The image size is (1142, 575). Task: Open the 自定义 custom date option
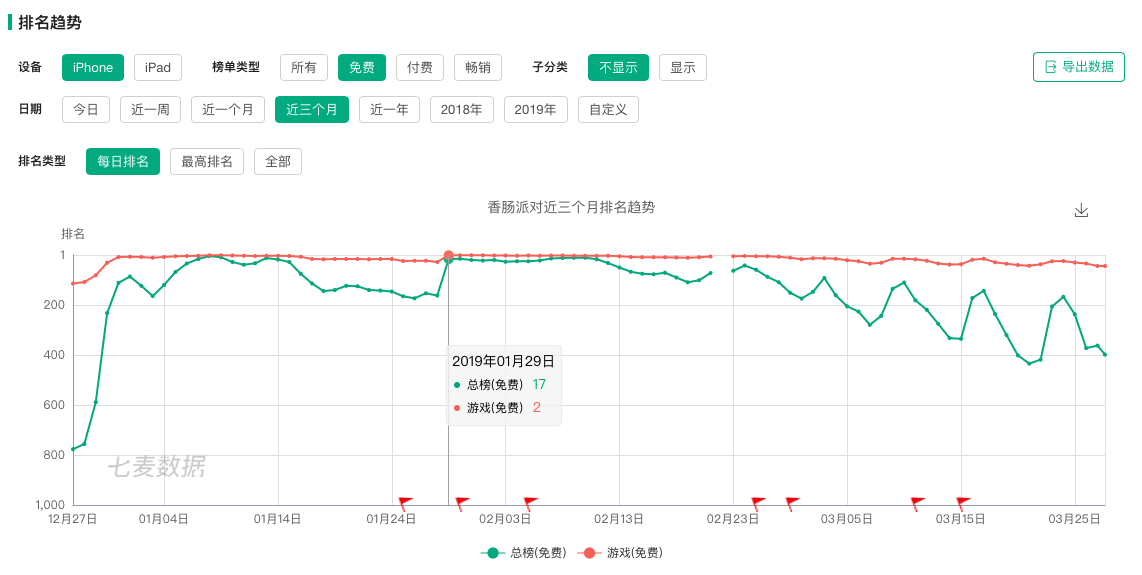[608, 109]
